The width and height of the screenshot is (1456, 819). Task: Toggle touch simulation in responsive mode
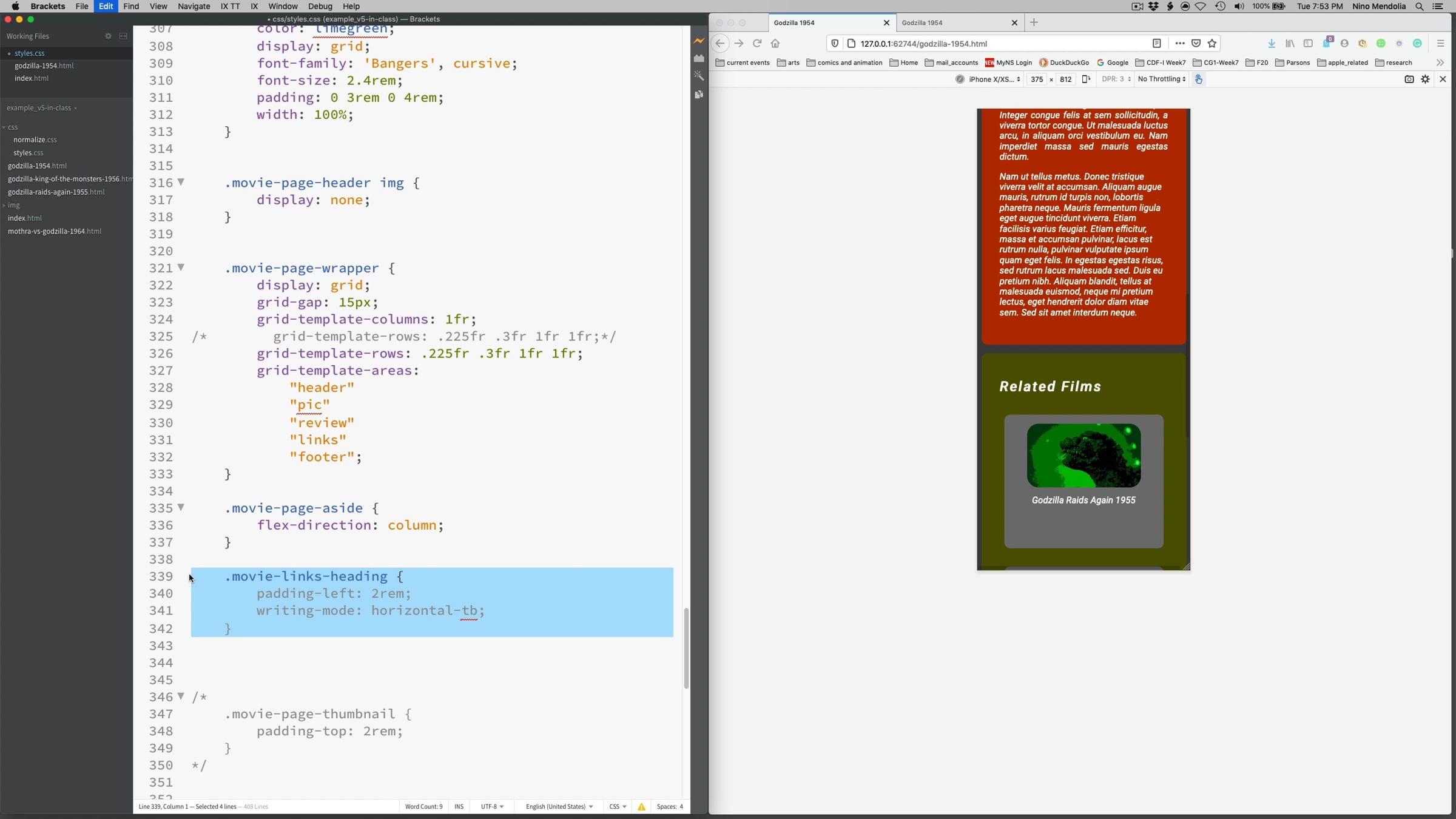coord(1199,79)
